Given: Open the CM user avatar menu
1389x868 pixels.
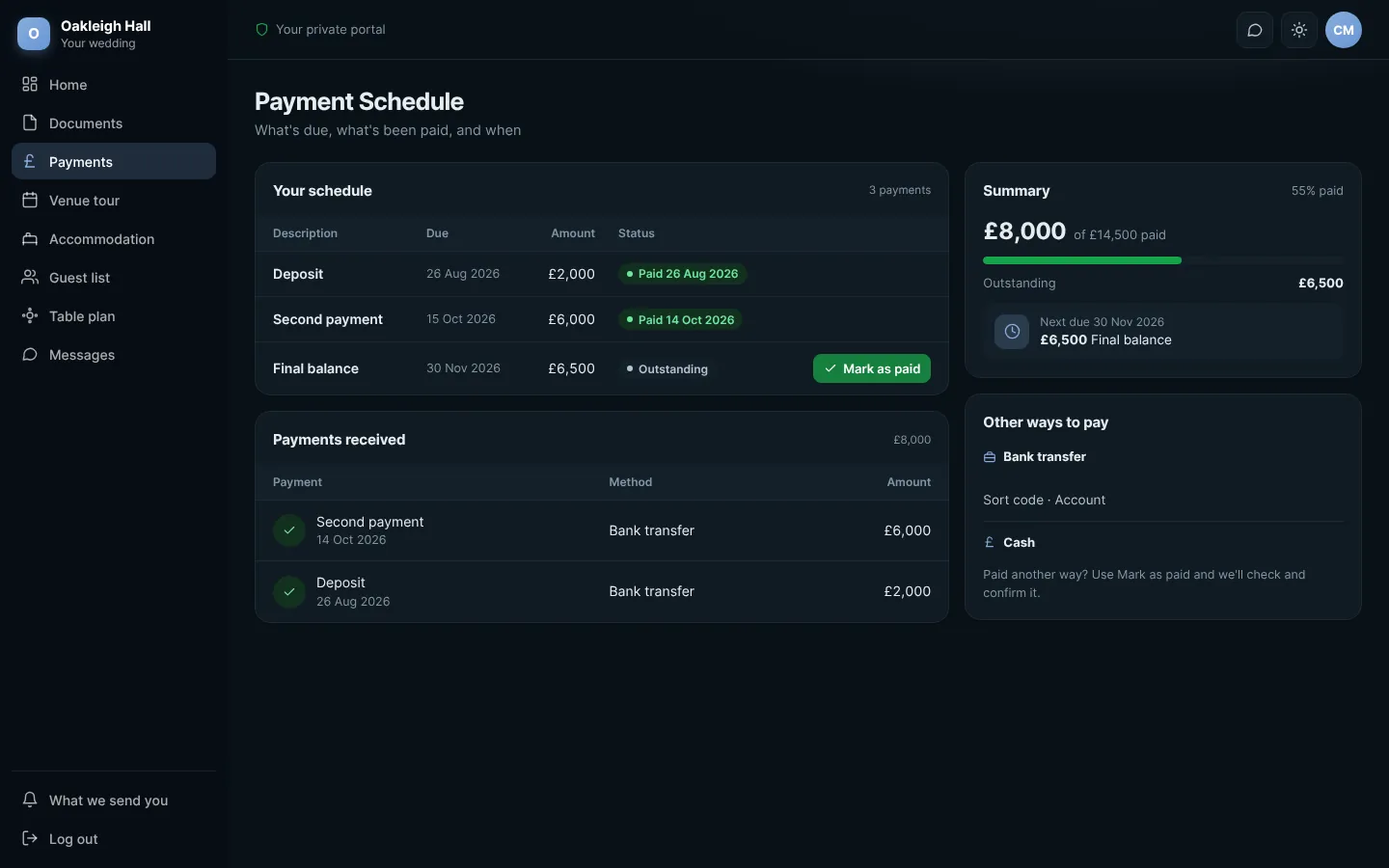Looking at the screenshot, I should (x=1344, y=30).
